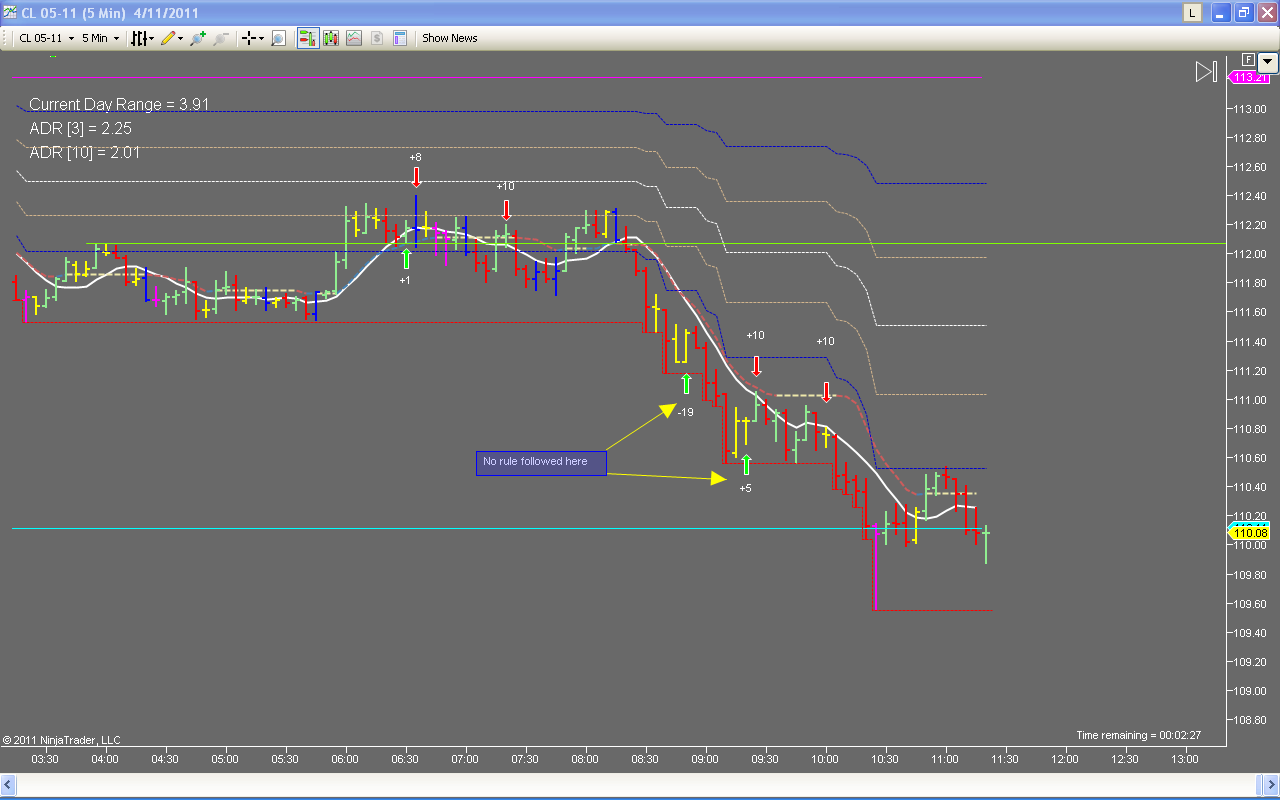
Task: Click the green buy arrow labeled -19
Action: pos(686,383)
